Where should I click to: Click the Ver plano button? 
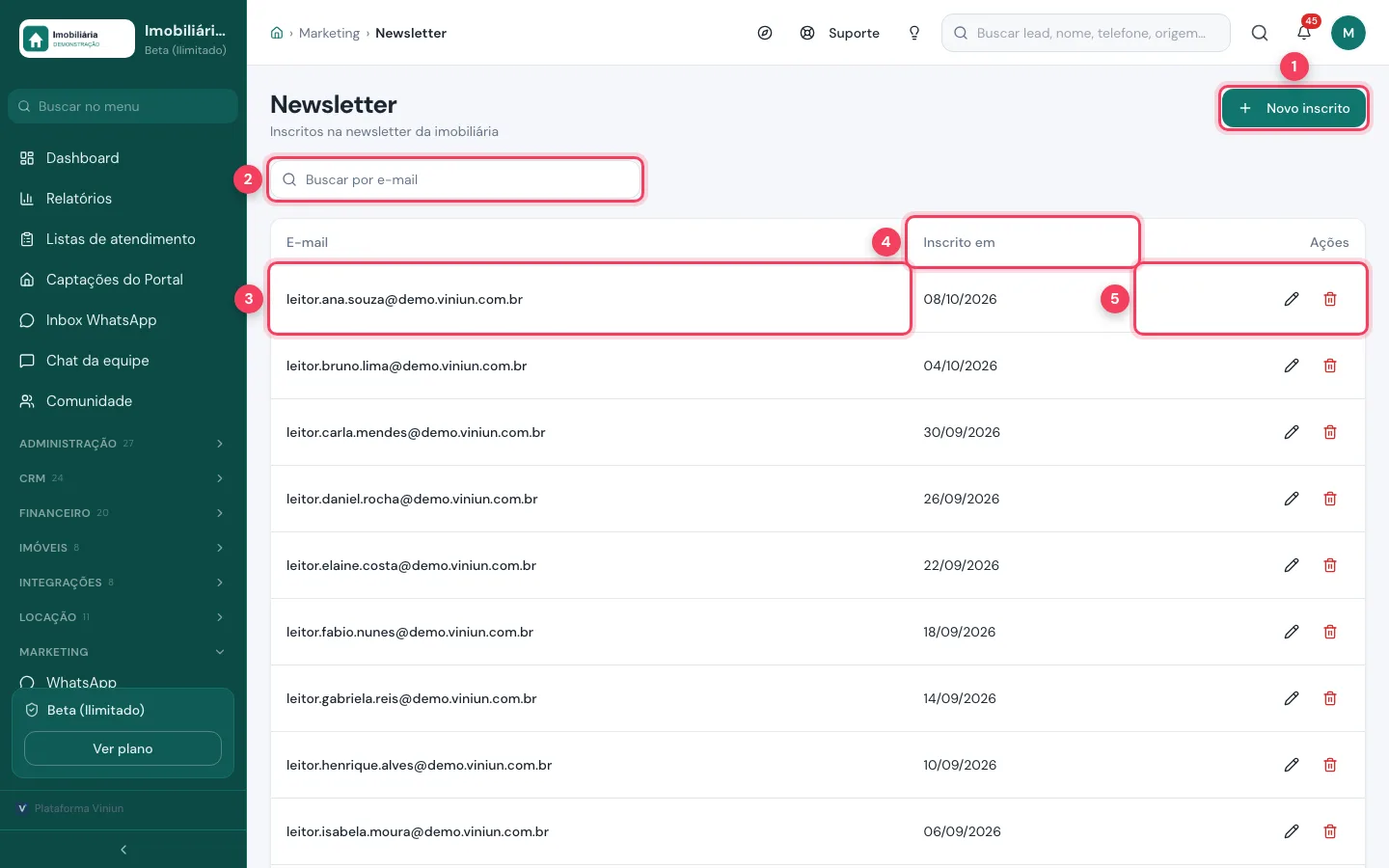click(x=123, y=748)
